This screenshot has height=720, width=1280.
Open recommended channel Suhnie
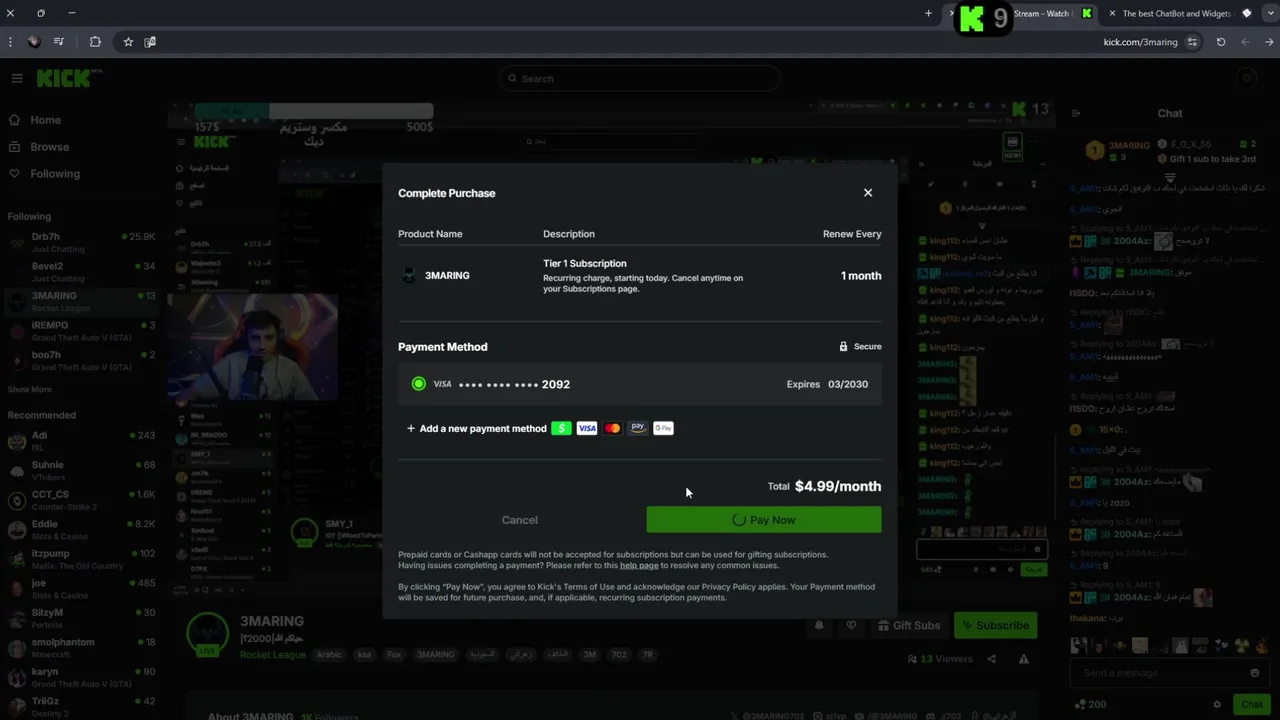[x=80, y=470]
